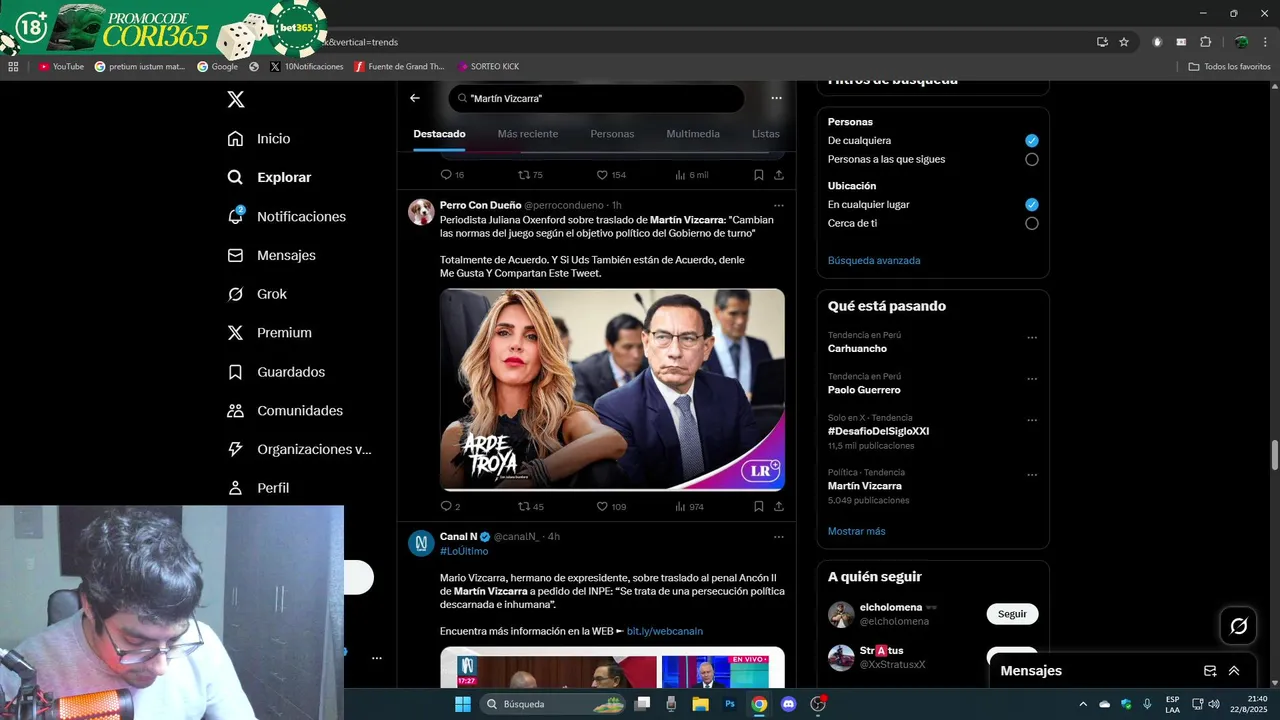Screen dimensions: 1280x720
Task: Switch to Más reciente tab
Action: pos(528,134)
